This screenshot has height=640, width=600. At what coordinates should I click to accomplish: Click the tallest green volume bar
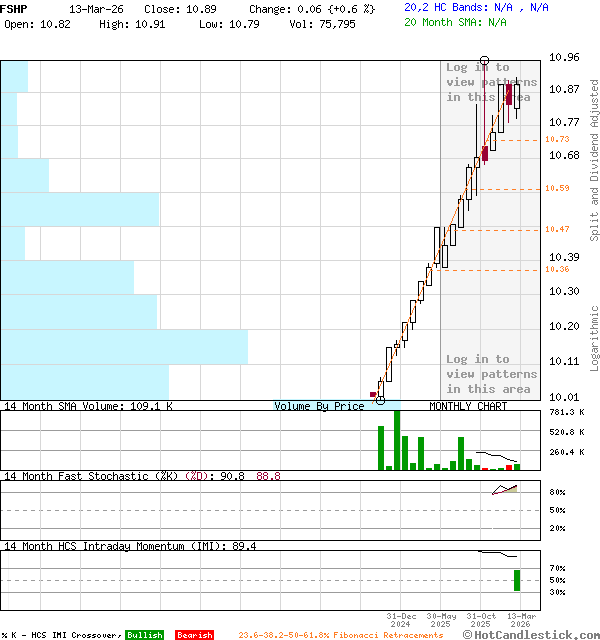397,440
